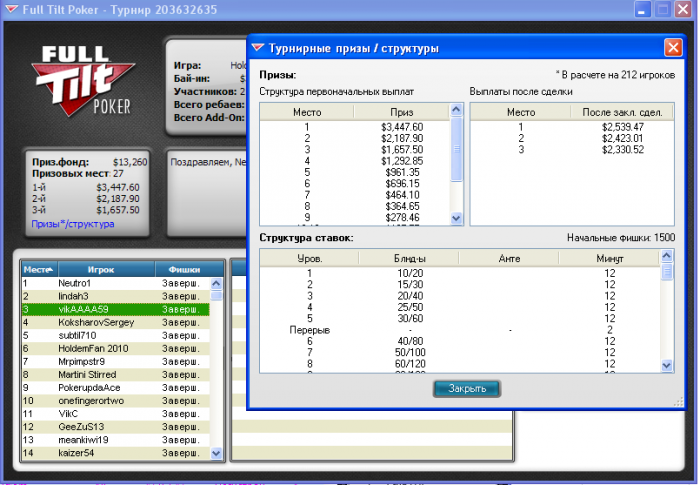The image size is (700, 485).
Task: Select player VikC row
Action: 116,414
